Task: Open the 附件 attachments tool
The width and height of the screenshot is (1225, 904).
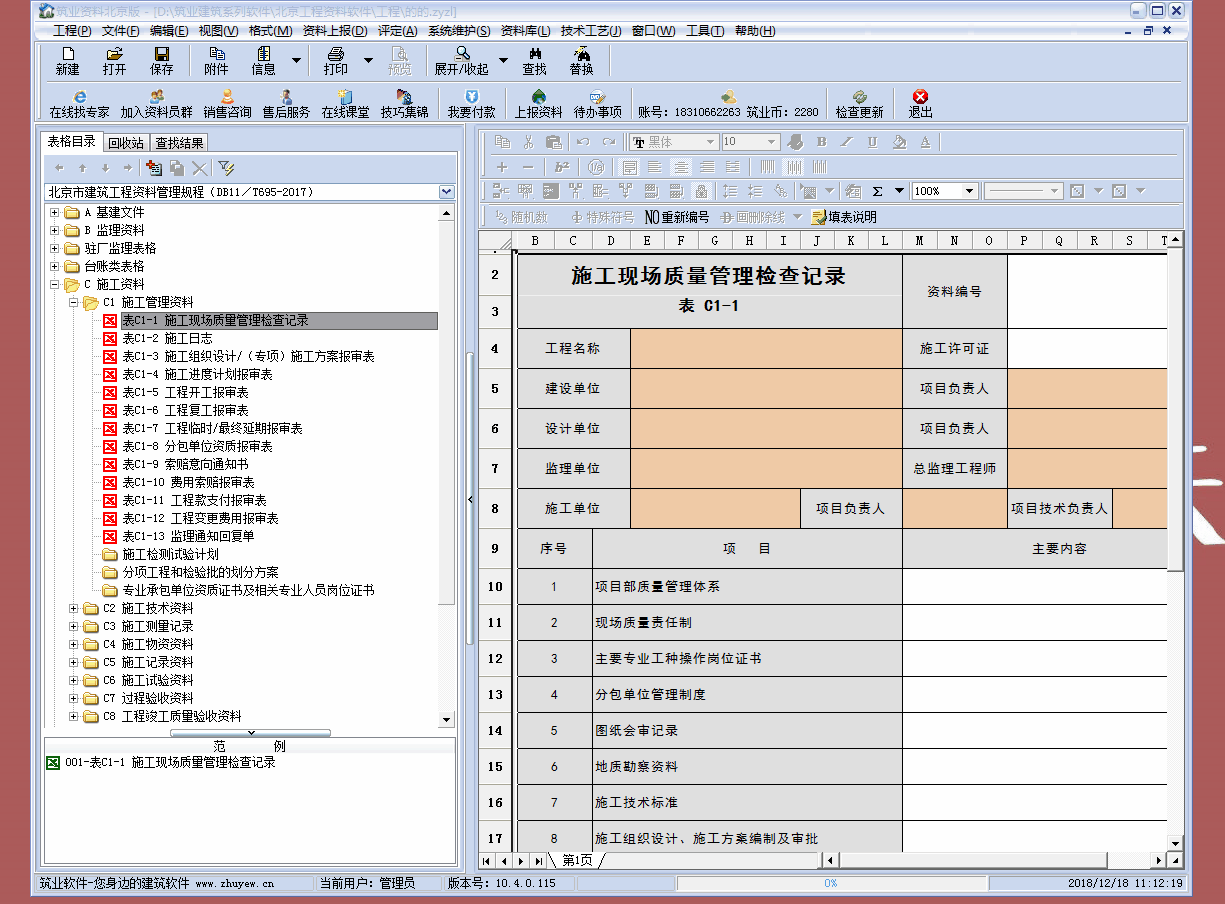Action: click(216, 61)
